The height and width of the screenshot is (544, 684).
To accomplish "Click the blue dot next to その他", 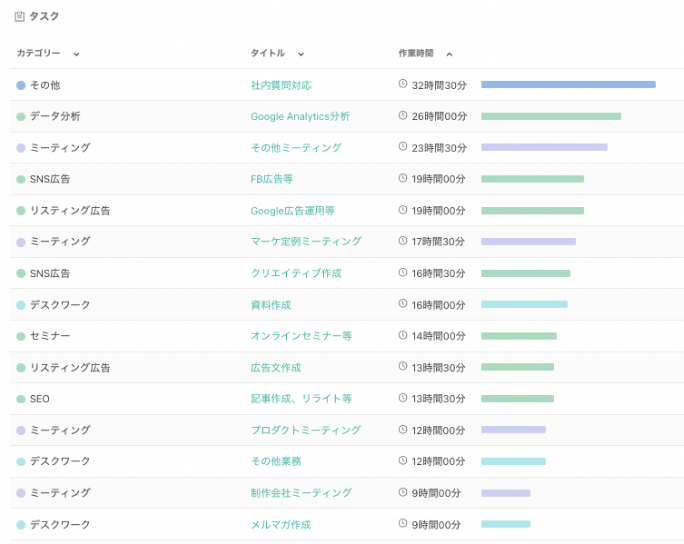I will [21, 86].
